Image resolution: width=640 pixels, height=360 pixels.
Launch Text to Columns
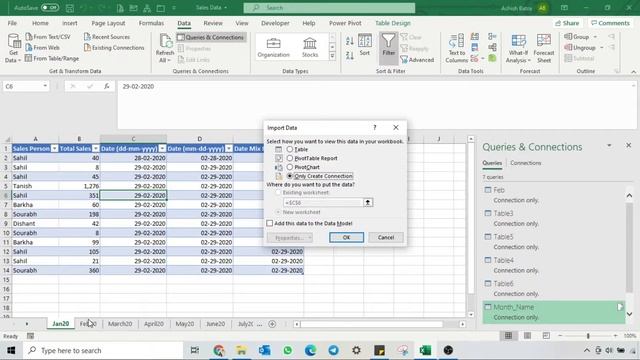[456, 48]
